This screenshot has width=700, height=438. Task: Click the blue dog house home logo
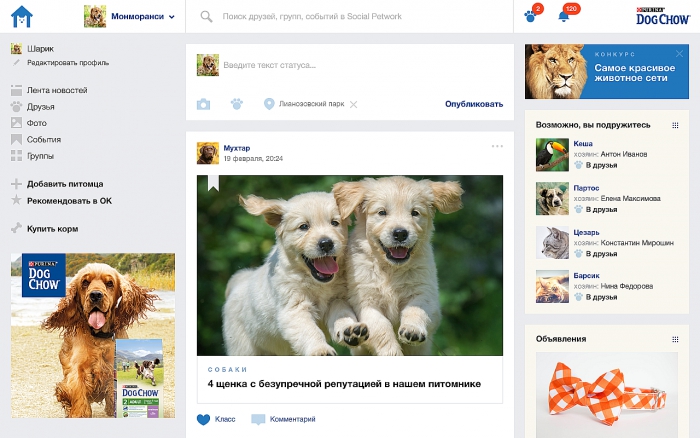tap(21, 17)
